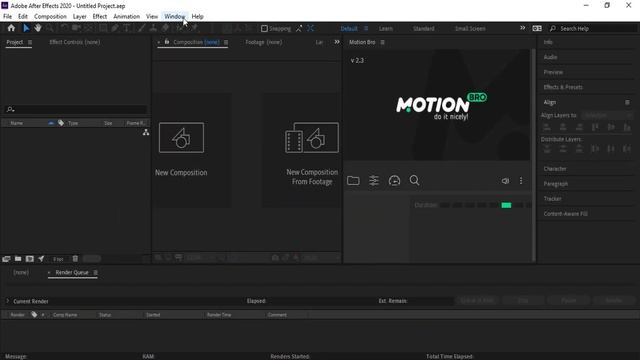Screen dimensions: 640x360
Task: Switch to the Small Screen workspace
Action: pos(470,29)
